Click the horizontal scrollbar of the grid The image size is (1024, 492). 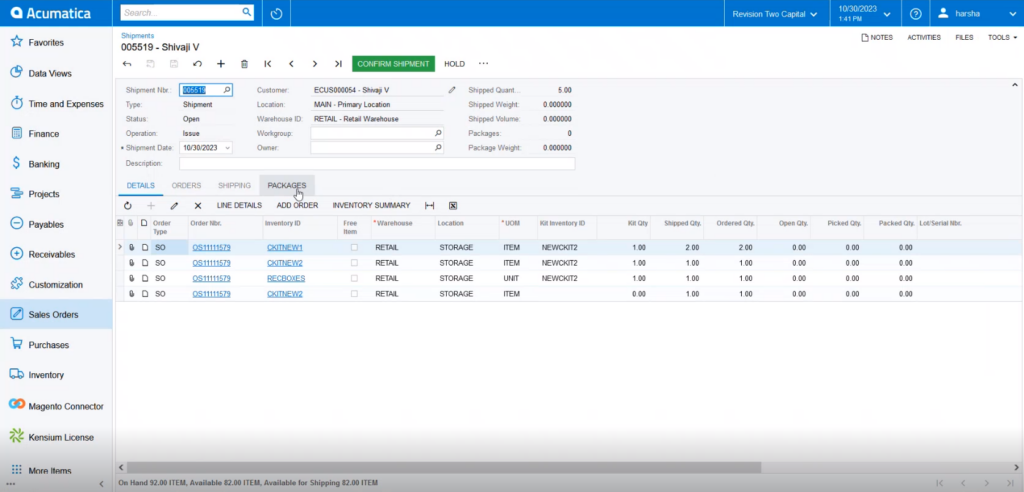[444, 468]
